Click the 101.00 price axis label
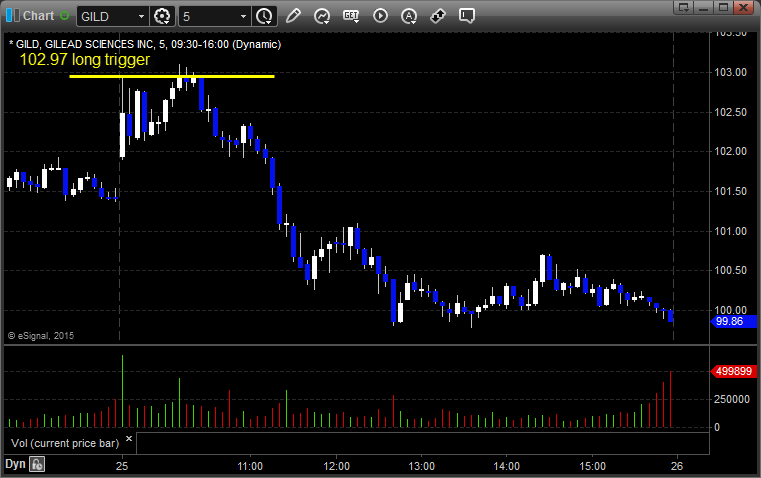The height and width of the screenshot is (478, 761). (730, 231)
